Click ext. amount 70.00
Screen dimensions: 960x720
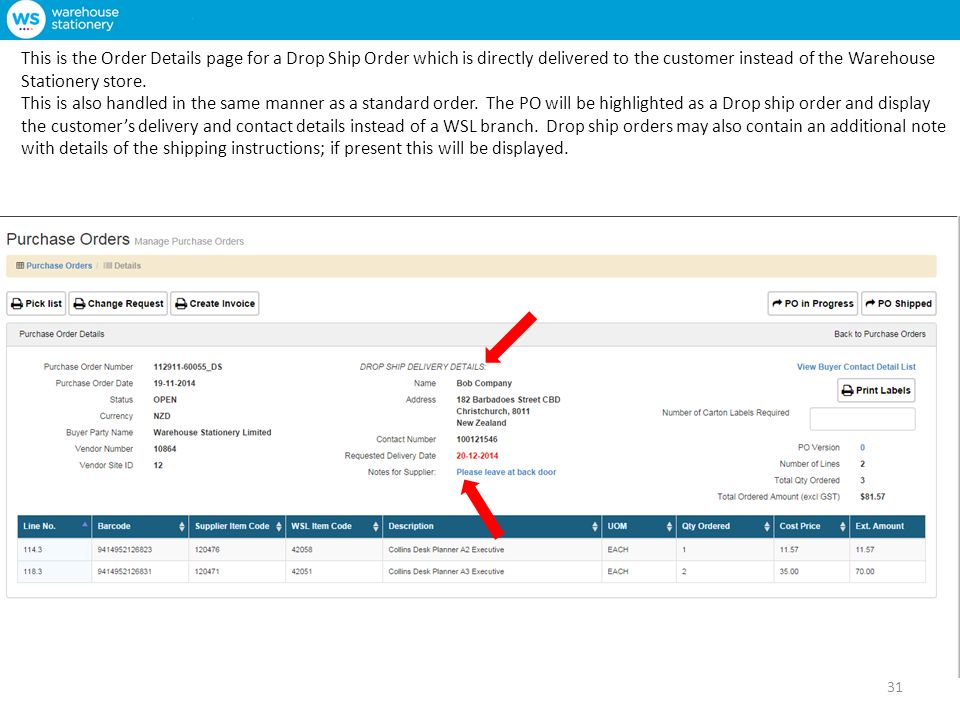(x=865, y=572)
